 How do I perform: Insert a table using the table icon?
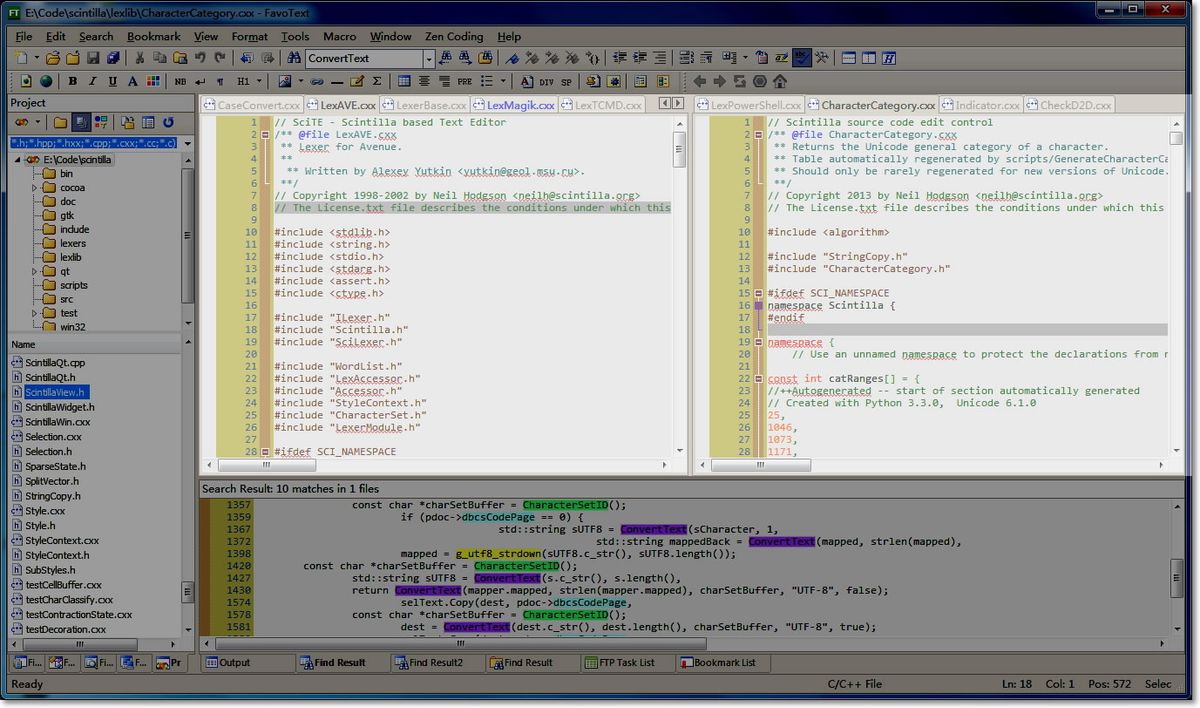[x=403, y=81]
